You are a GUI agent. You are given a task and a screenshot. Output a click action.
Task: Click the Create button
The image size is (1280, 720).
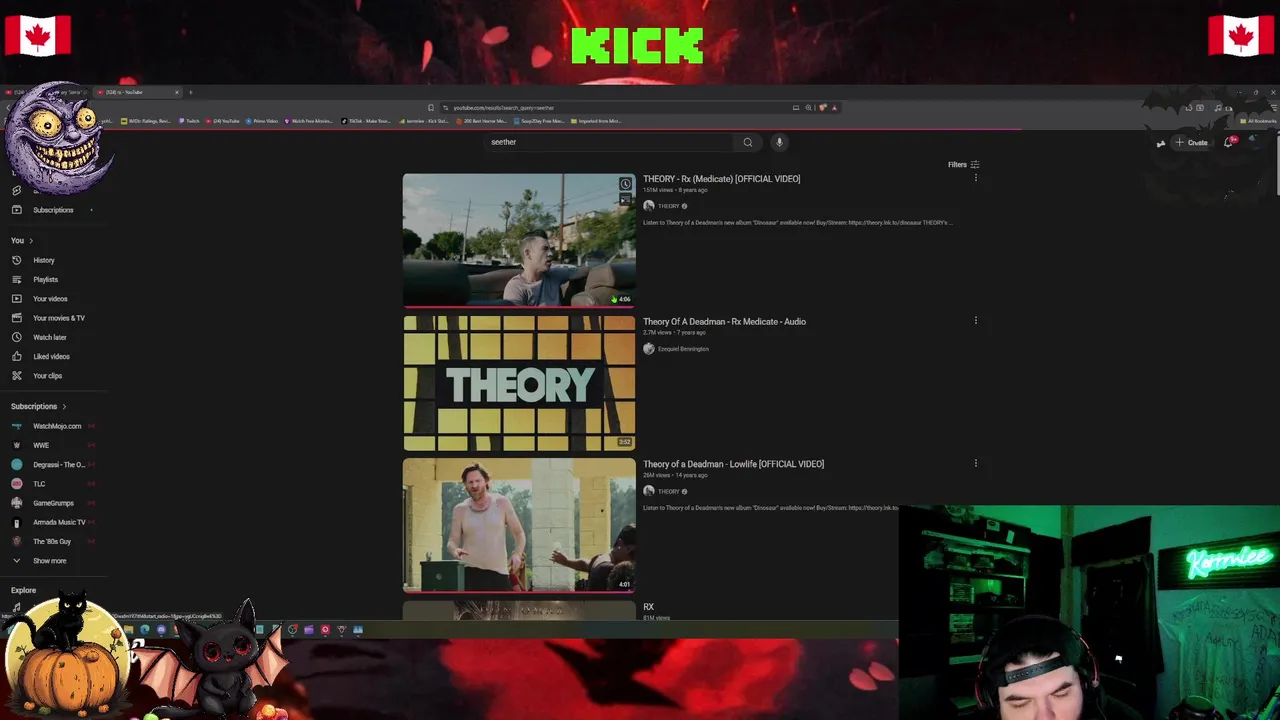coord(1192,142)
